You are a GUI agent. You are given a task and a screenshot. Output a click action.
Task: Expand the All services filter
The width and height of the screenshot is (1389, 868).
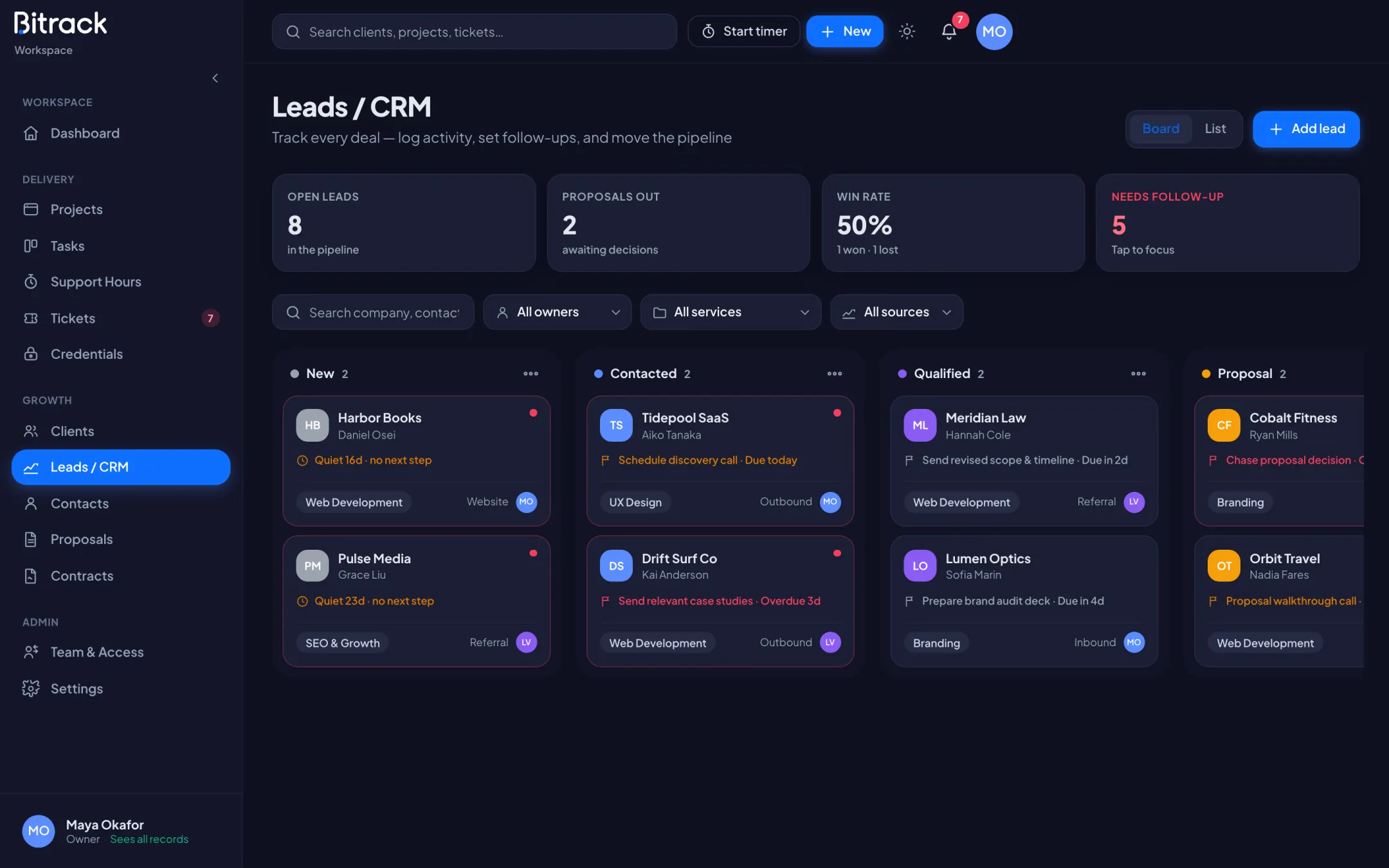[731, 312]
